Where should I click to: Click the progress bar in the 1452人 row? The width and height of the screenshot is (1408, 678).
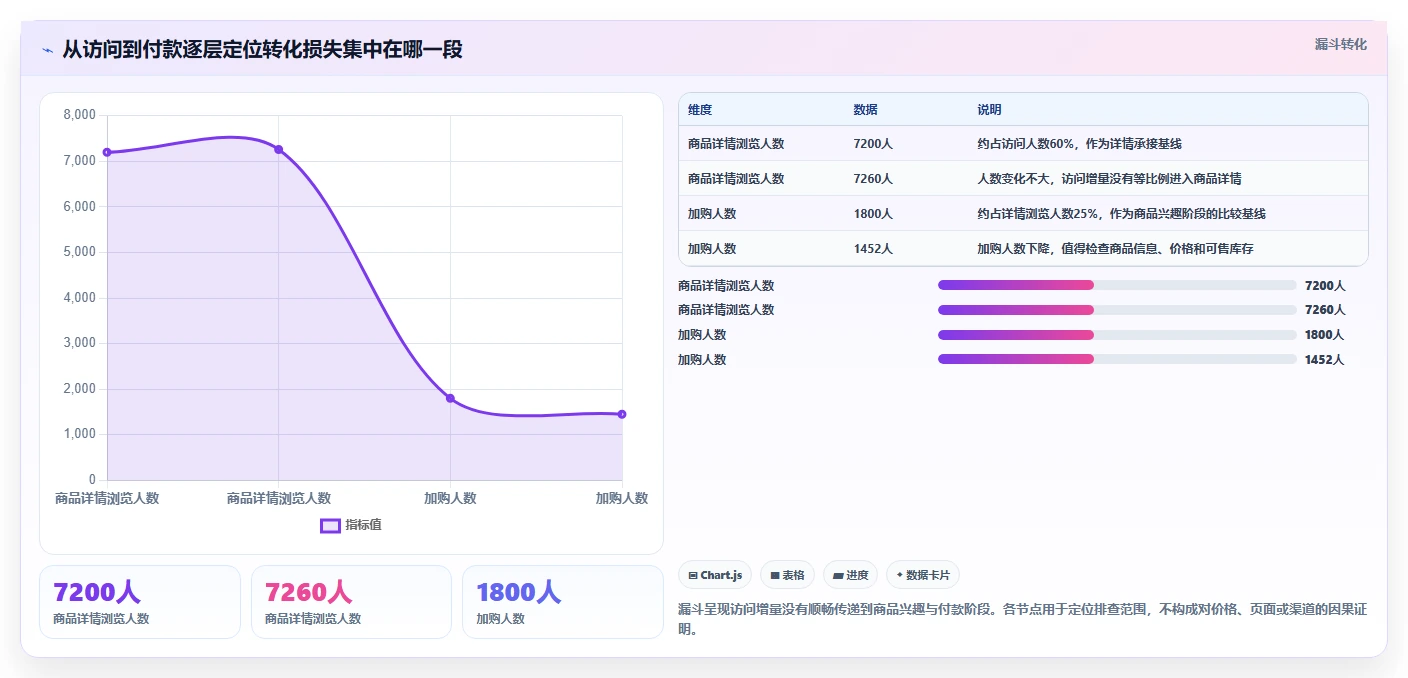click(1117, 359)
